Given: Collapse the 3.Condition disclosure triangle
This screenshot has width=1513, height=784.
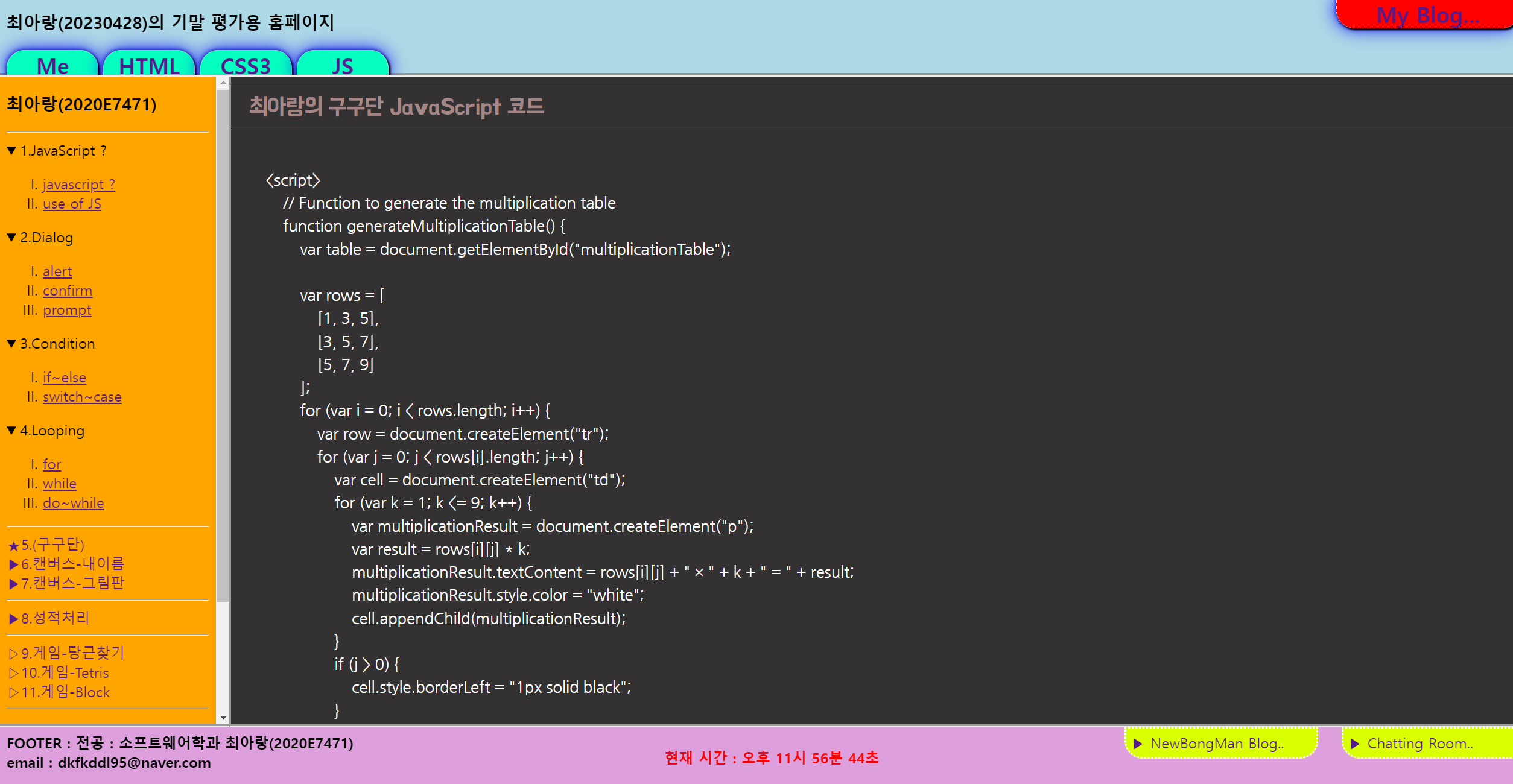Looking at the screenshot, I should (11, 344).
